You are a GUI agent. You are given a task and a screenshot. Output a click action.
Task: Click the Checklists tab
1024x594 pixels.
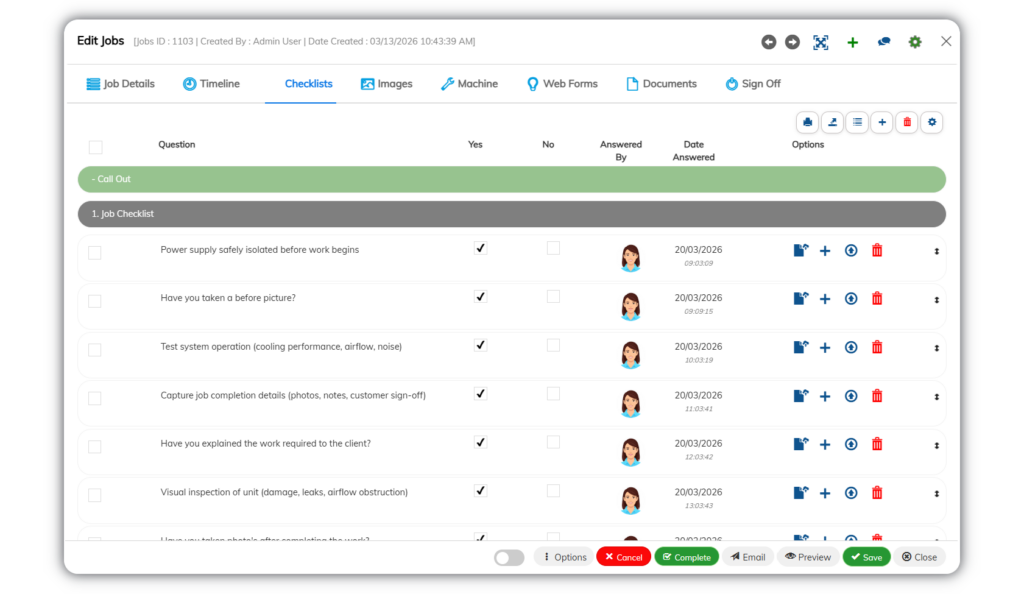(308, 84)
